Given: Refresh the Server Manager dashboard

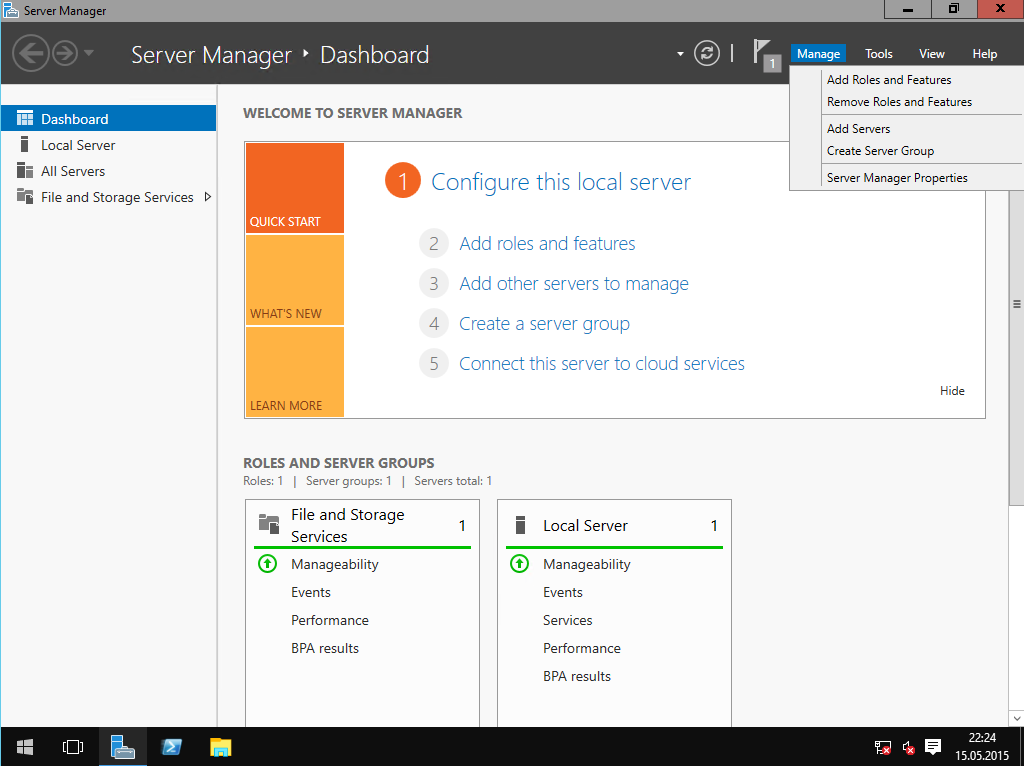Looking at the screenshot, I should [x=707, y=53].
